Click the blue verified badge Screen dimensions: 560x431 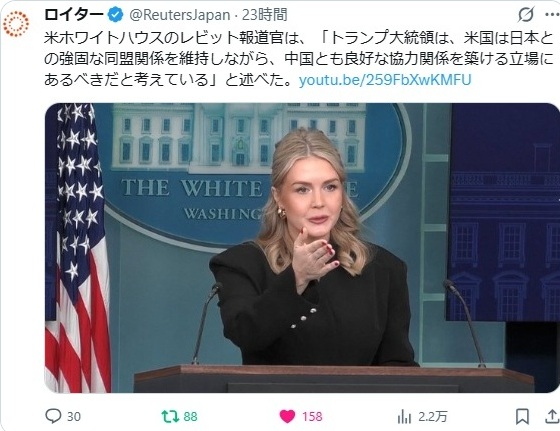coord(115,15)
